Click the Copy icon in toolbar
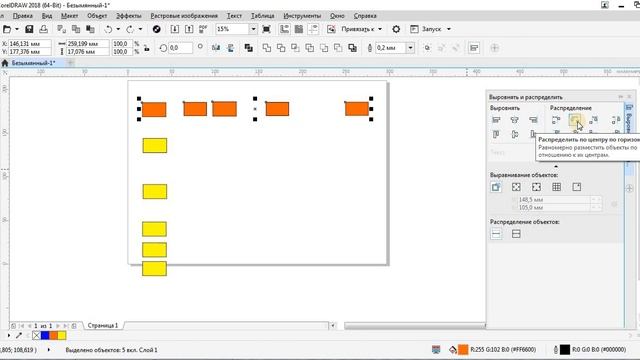Image resolution: width=640 pixels, height=360 pixels. coord(76,29)
